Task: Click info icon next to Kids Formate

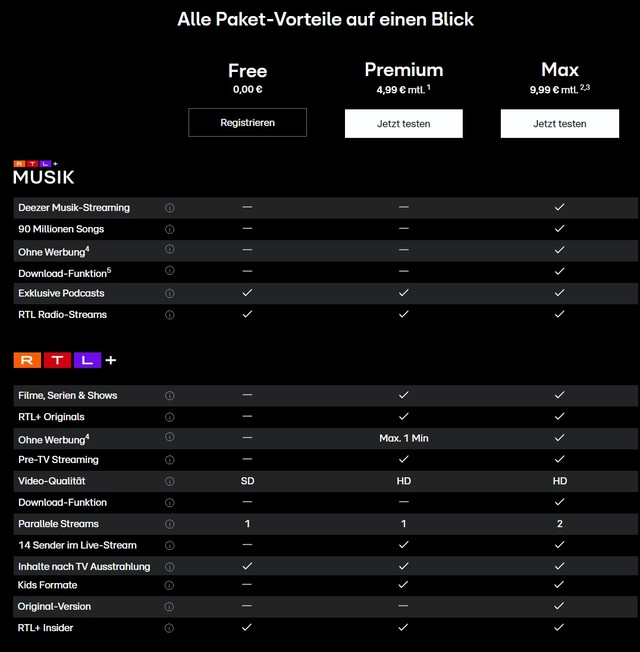Action: [x=169, y=585]
